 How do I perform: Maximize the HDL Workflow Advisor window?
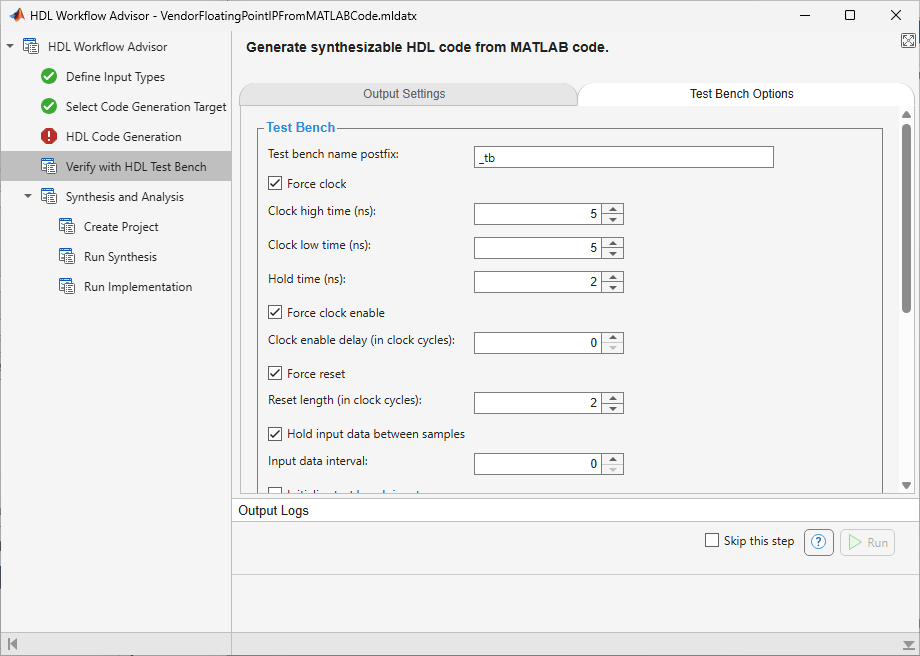(850, 15)
